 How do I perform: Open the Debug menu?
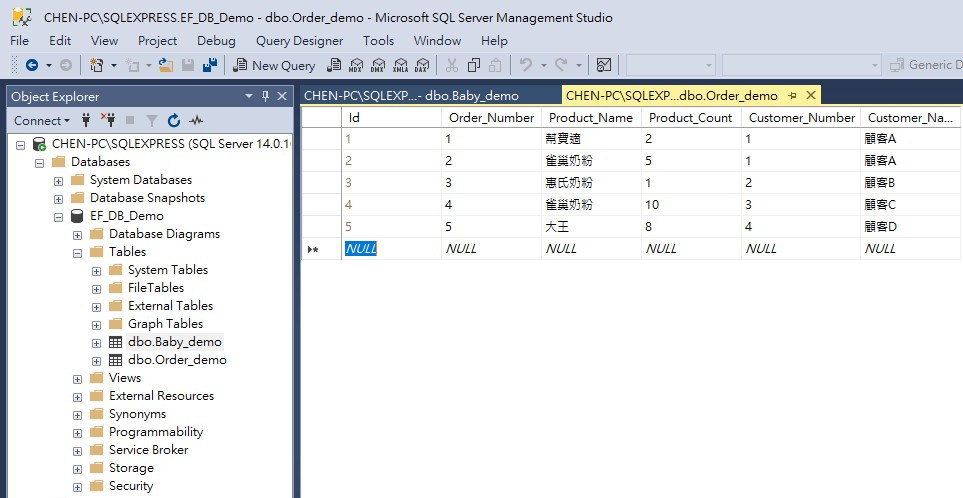[216, 41]
